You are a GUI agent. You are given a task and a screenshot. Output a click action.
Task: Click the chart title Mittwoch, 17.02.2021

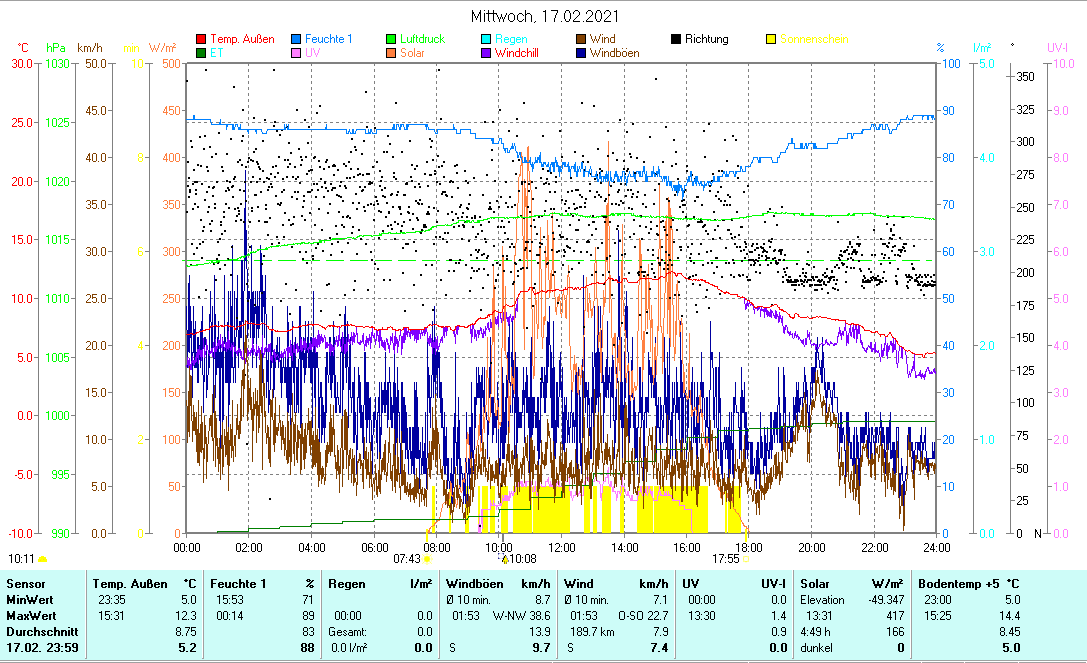point(544,16)
